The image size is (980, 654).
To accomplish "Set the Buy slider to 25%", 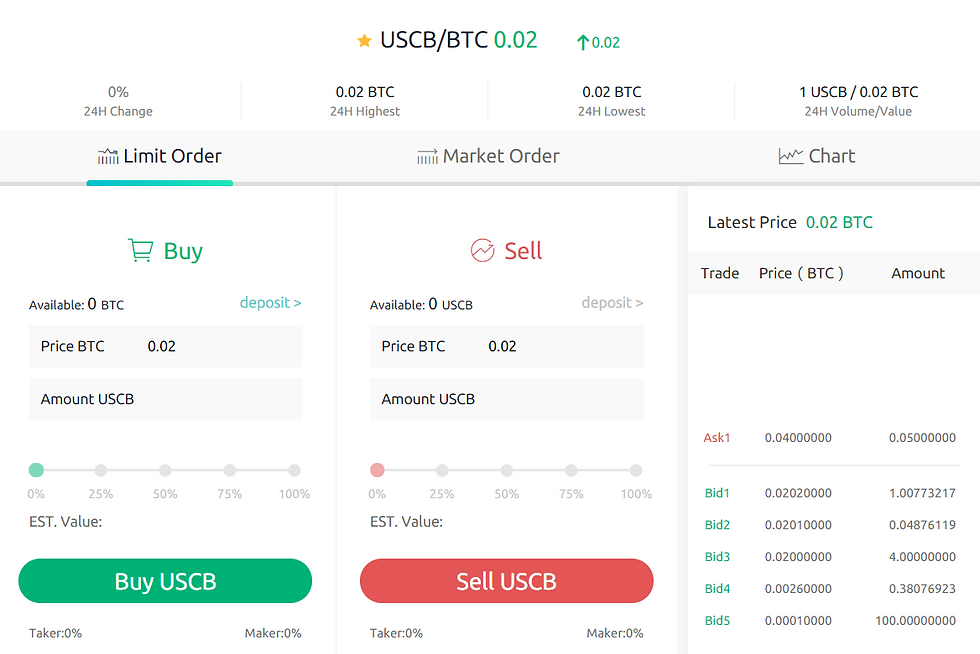I will pyautogui.click(x=100, y=470).
